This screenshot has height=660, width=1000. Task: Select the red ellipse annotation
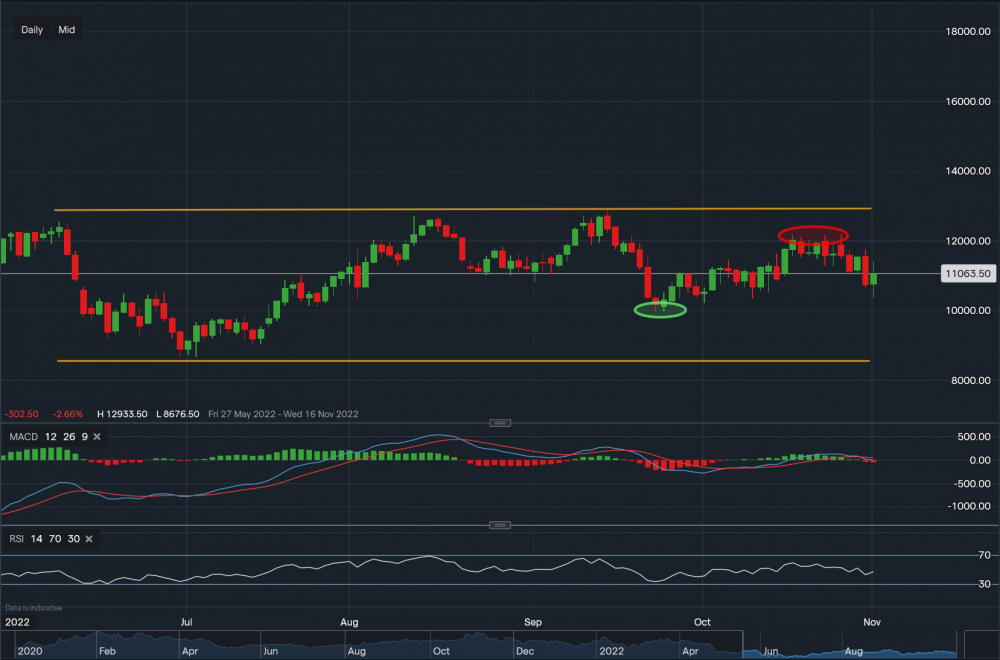click(x=814, y=234)
